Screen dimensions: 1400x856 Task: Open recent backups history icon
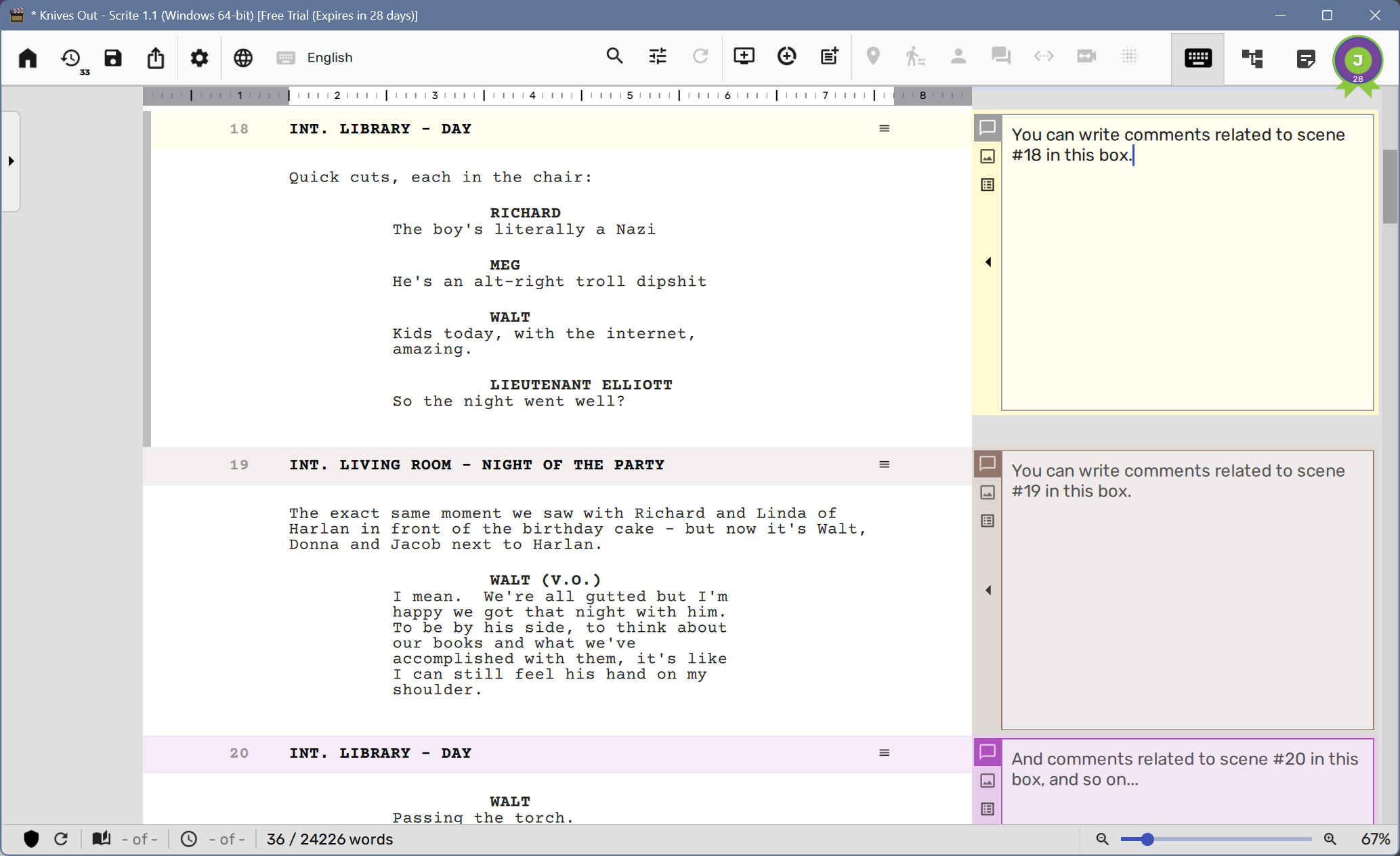(71, 59)
